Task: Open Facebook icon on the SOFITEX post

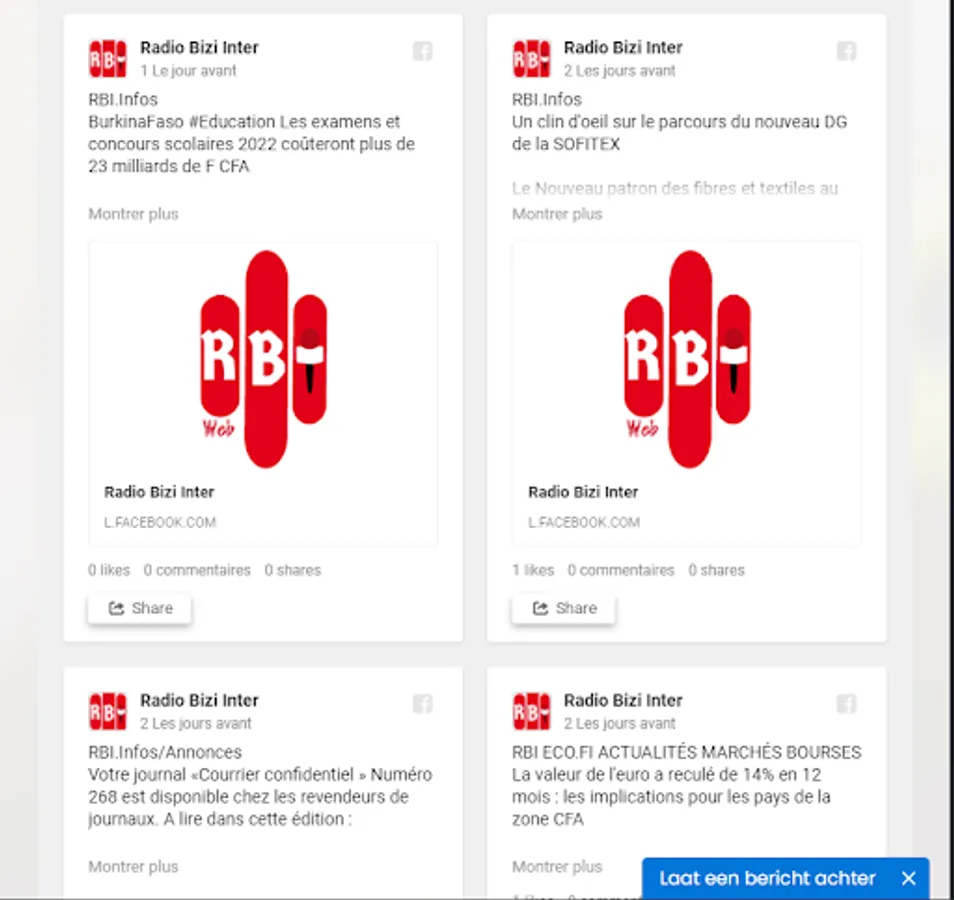Action: coord(846,51)
